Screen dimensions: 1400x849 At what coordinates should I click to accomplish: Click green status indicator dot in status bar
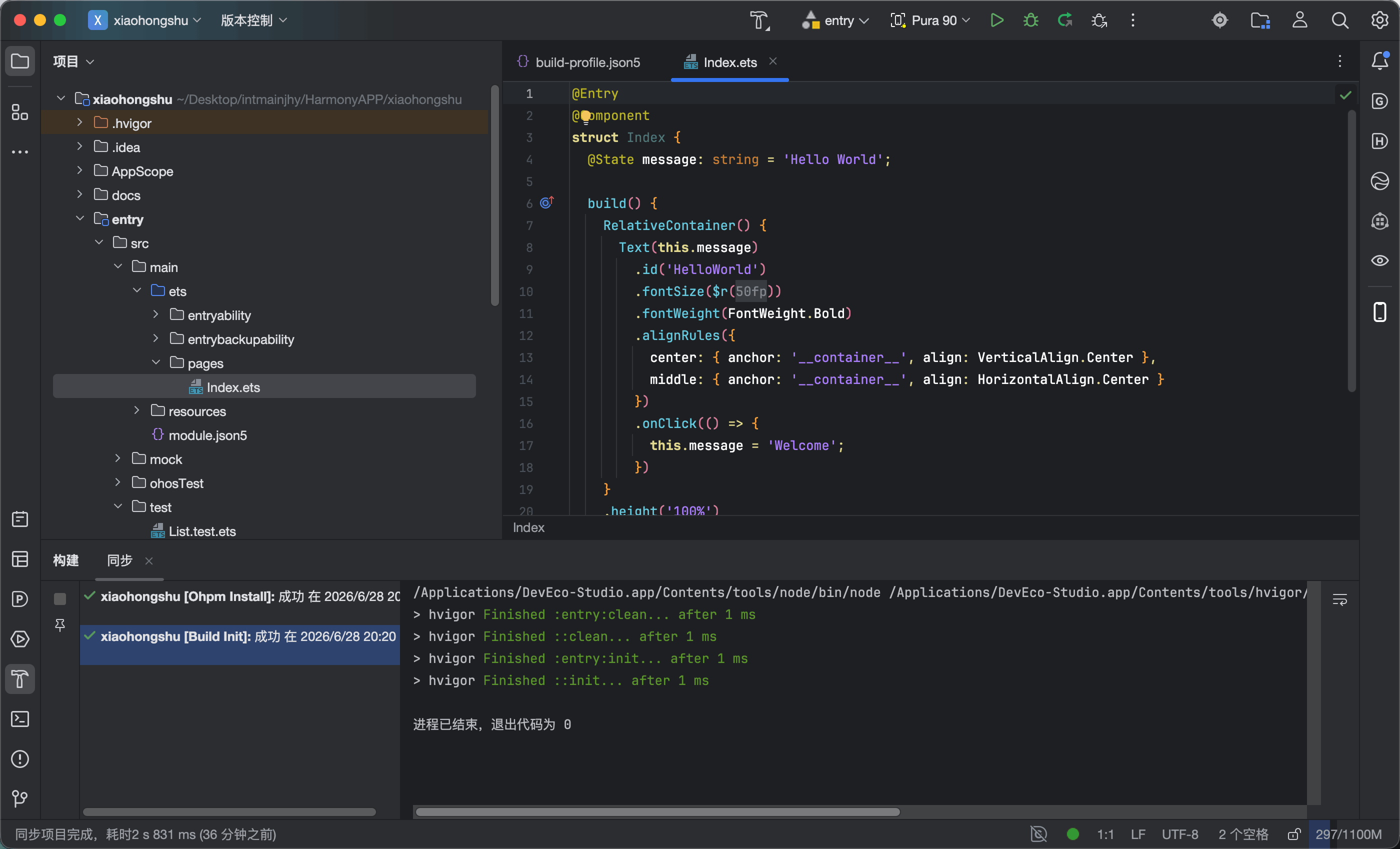[x=1072, y=834]
